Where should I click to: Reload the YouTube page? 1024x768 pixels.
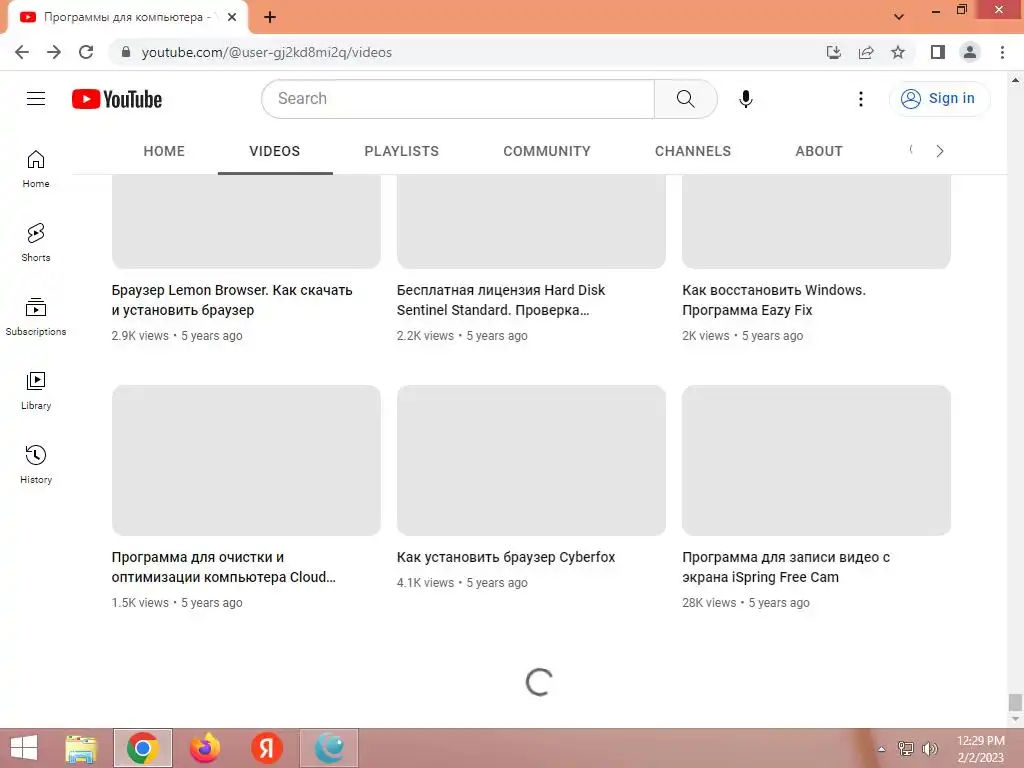[x=86, y=52]
